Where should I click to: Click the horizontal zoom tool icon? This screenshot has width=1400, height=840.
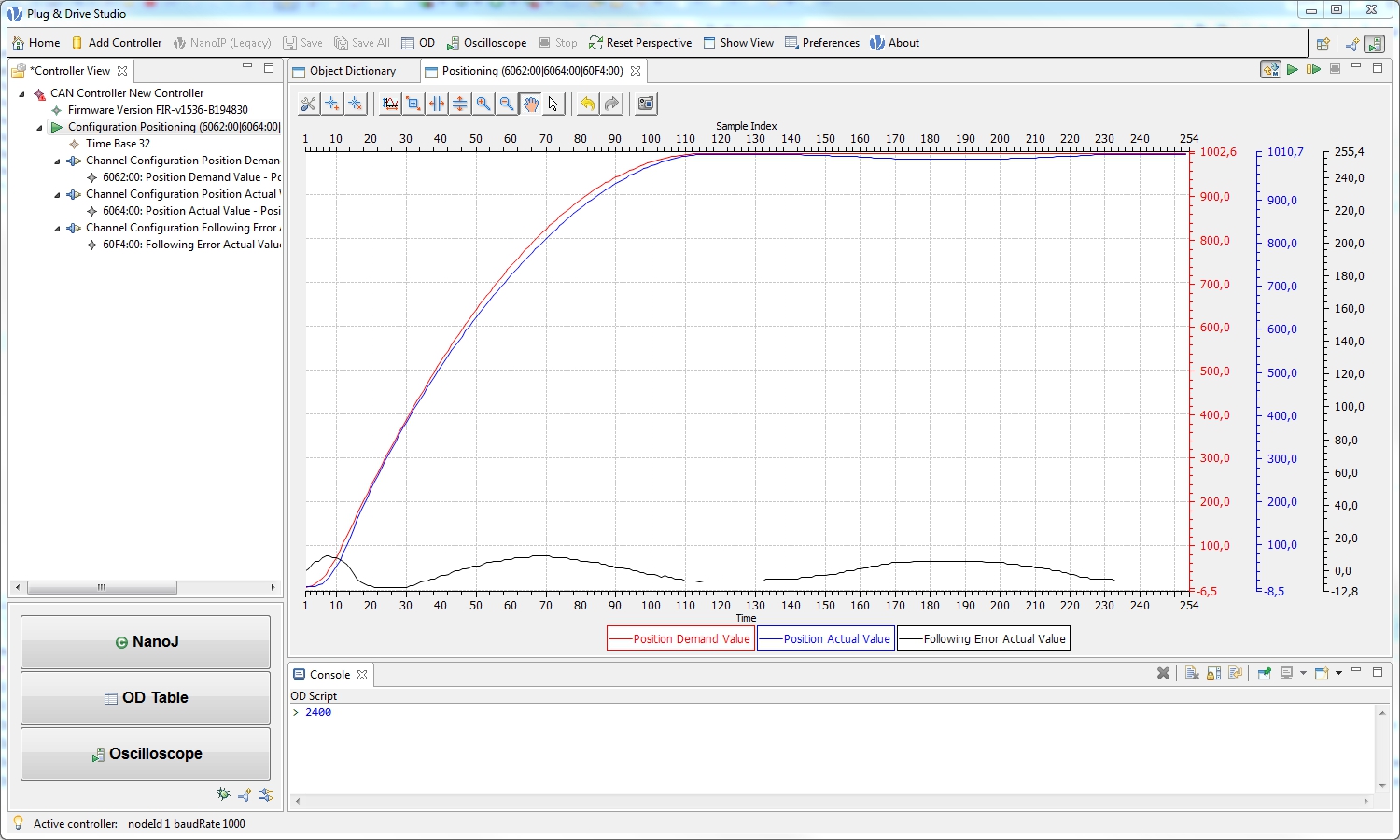(437, 104)
